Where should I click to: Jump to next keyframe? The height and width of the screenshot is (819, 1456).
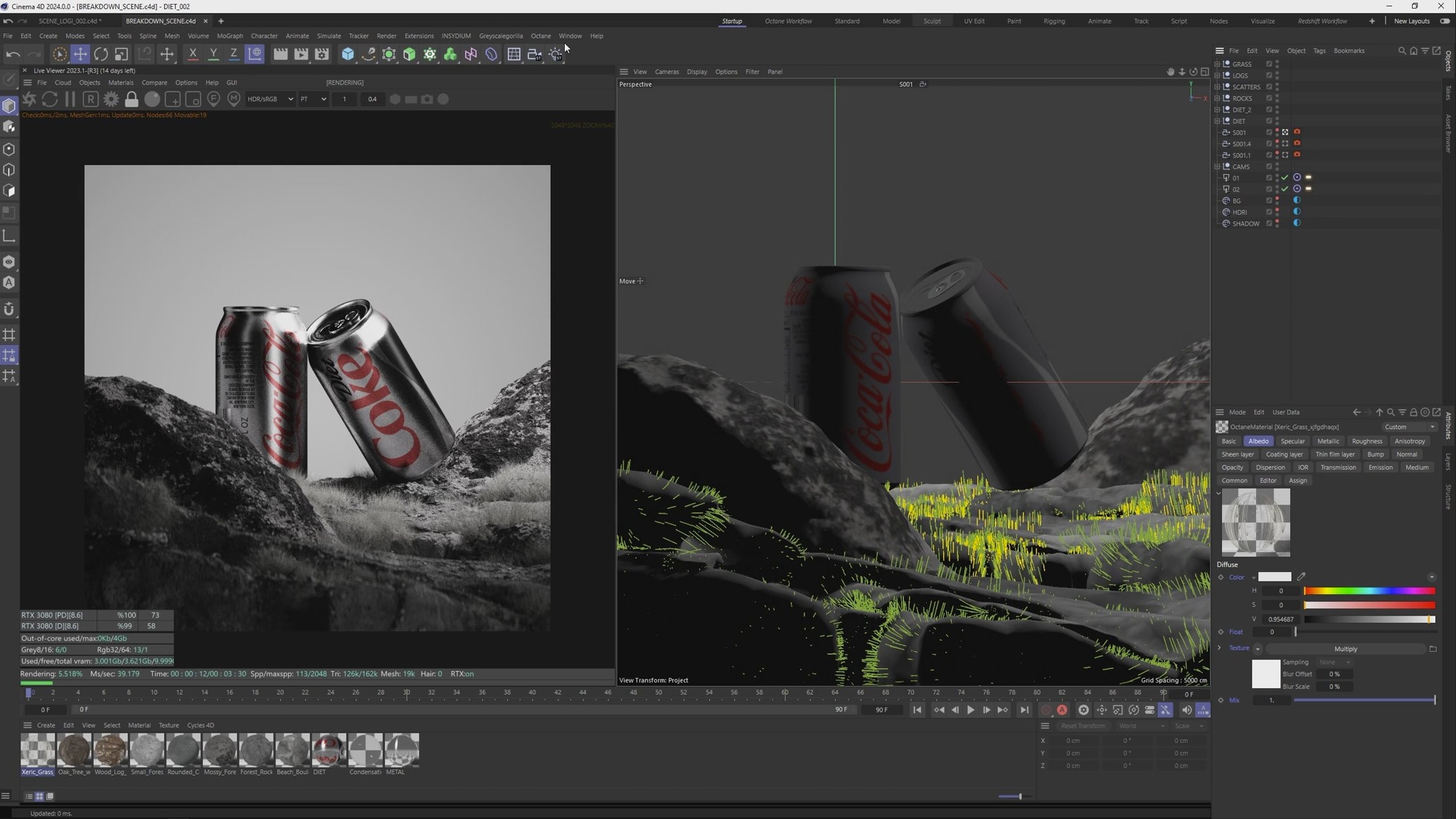click(x=1002, y=709)
